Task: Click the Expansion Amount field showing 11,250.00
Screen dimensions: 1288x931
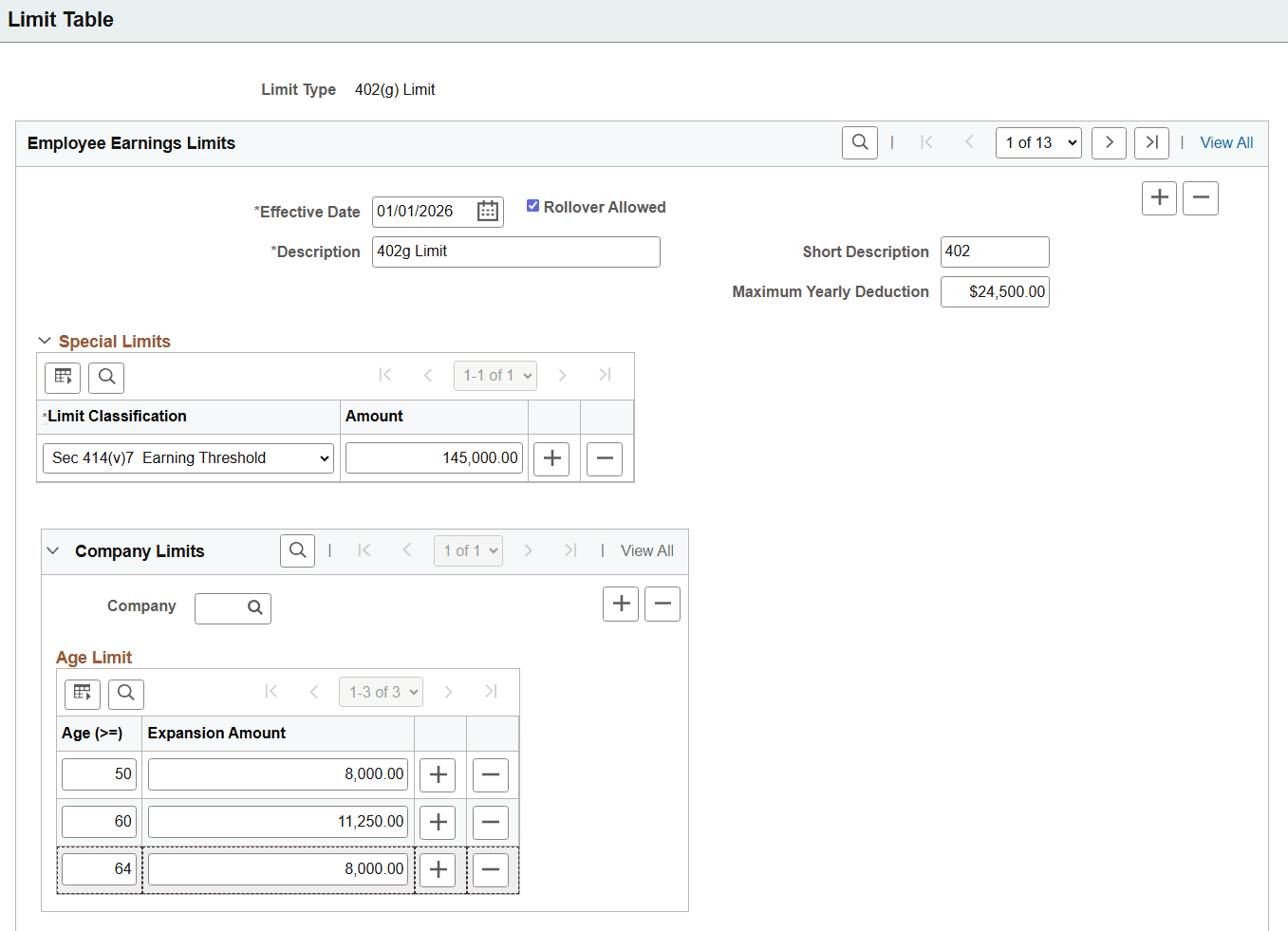Action: pyautogui.click(x=278, y=822)
